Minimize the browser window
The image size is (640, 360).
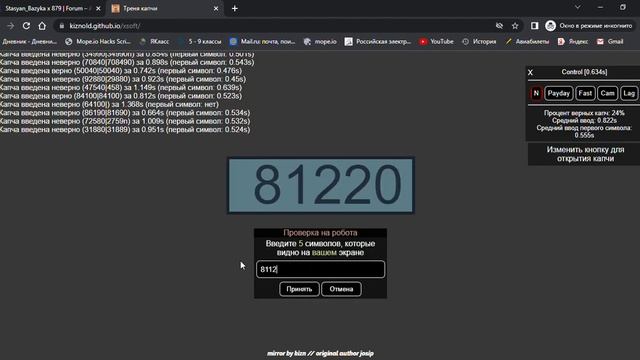(x=600, y=7)
